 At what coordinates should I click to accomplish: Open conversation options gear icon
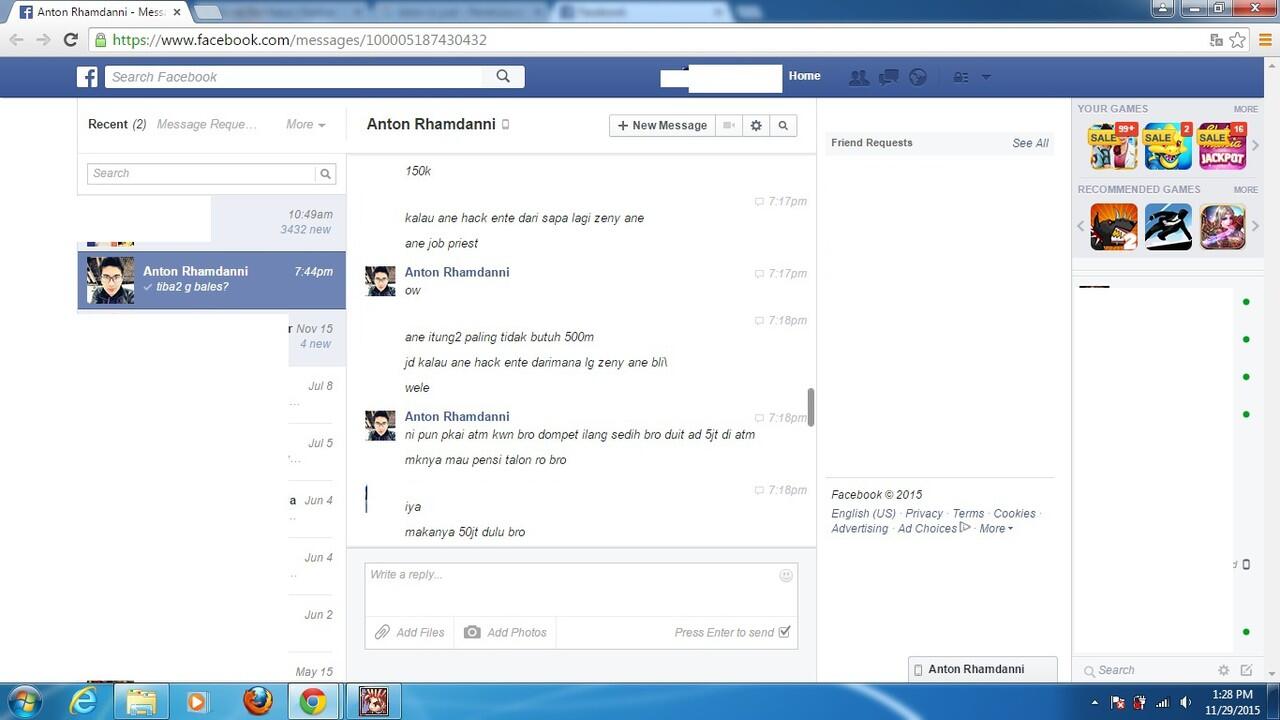point(756,125)
